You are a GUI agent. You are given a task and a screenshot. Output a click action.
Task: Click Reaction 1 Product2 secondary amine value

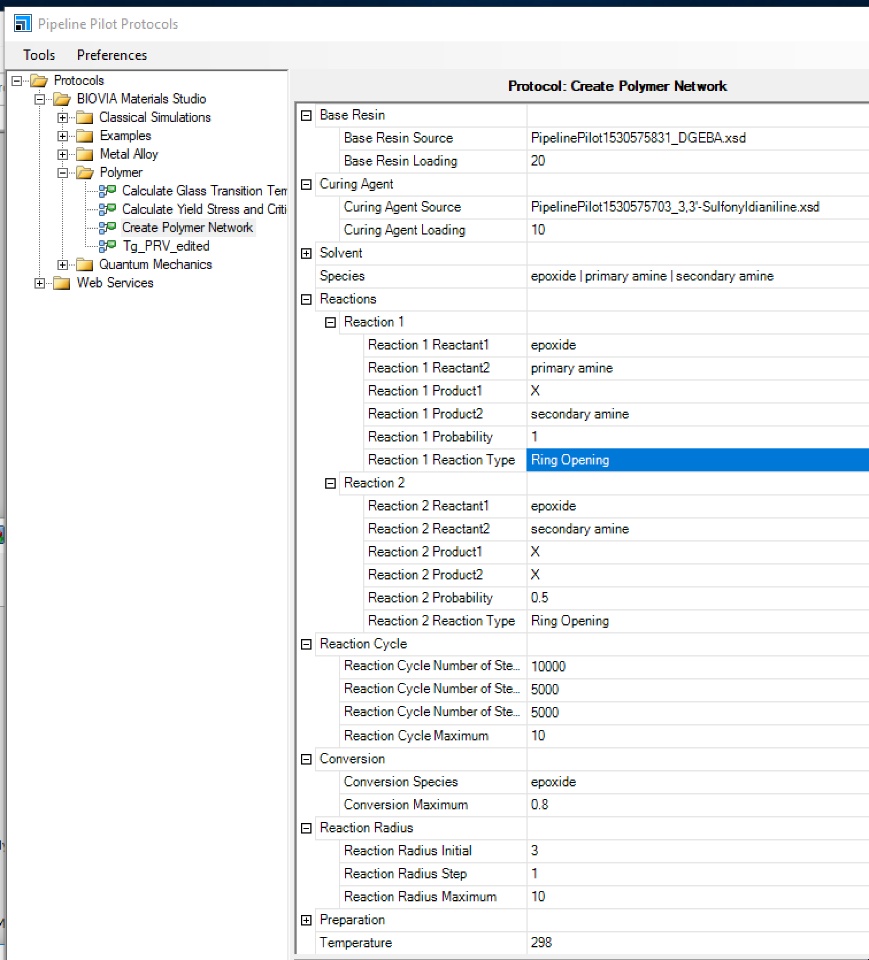click(698, 414)
